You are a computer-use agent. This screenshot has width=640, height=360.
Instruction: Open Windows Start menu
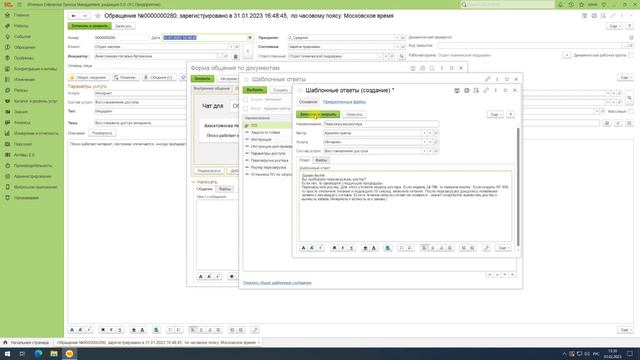(x=7, y=353)
